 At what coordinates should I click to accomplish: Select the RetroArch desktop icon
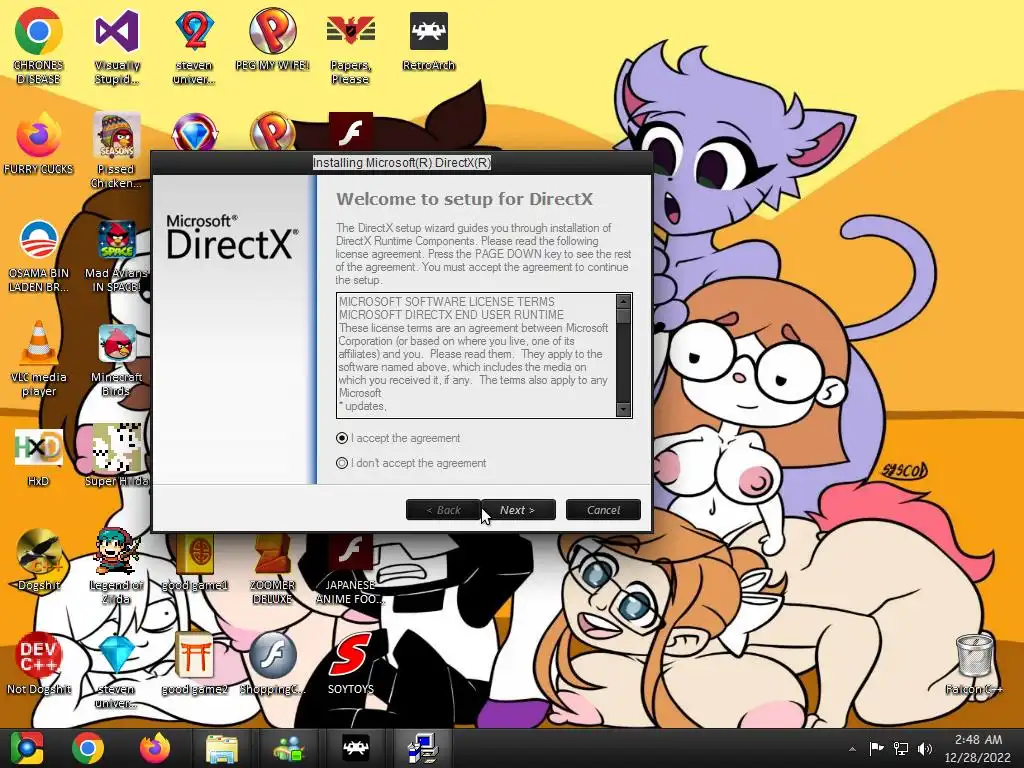pyautogui.click(x=428, y=39)
